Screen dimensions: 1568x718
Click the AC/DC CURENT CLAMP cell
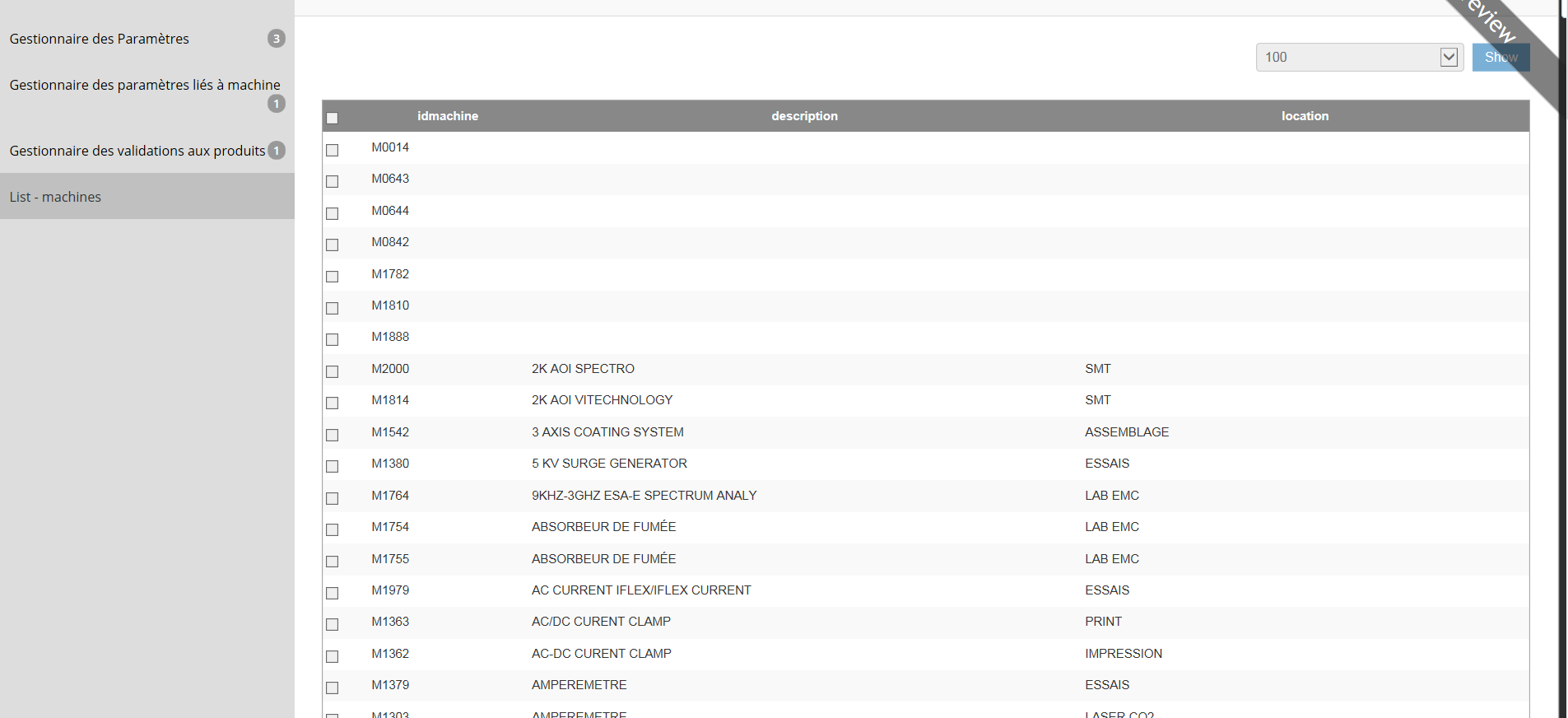click(x=601, y=622)
